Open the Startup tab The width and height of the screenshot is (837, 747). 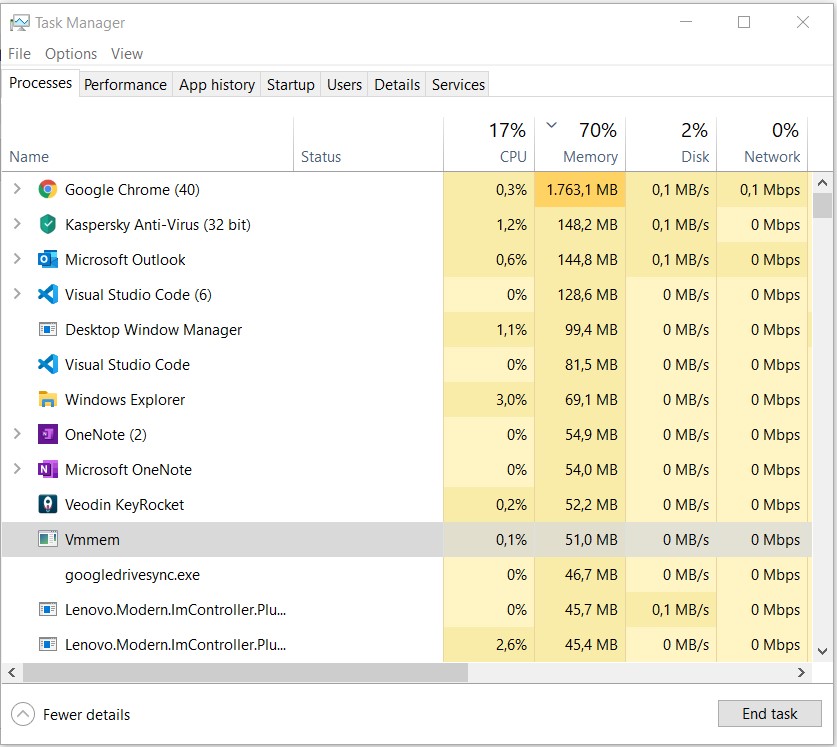(291, 85)
